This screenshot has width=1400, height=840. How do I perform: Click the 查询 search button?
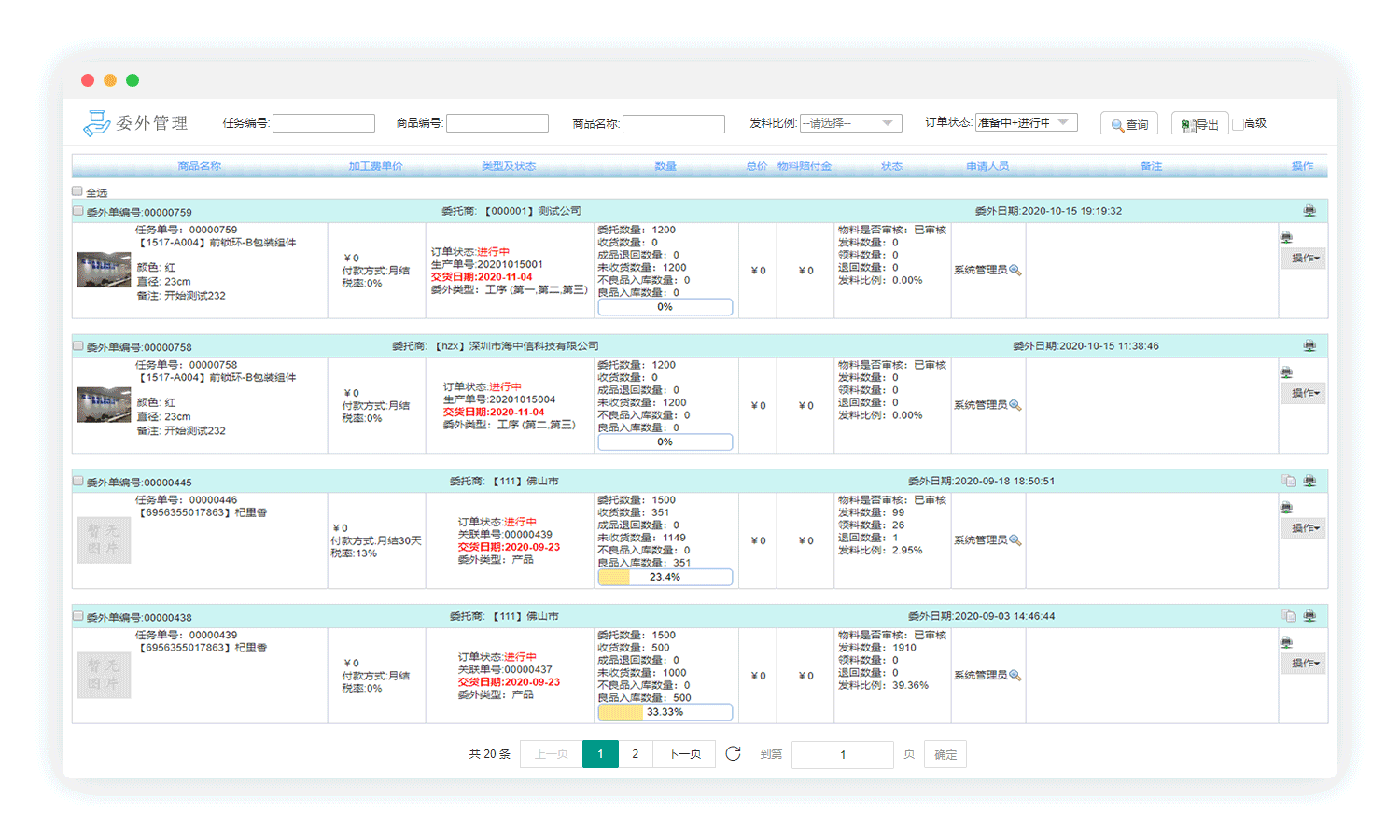point(1129,124)
